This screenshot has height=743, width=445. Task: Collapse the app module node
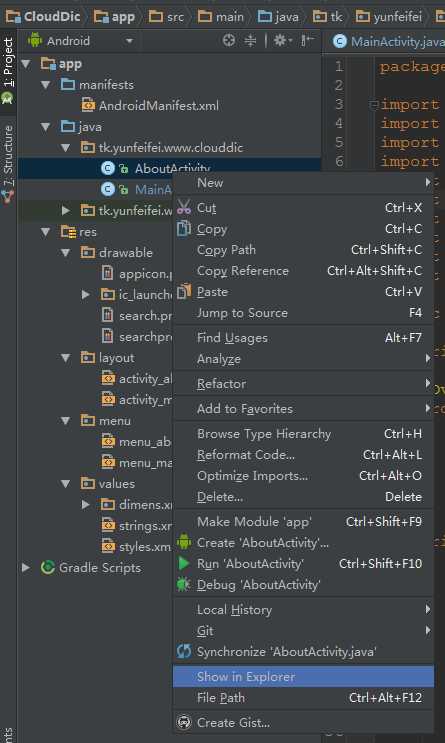point(26,63)
